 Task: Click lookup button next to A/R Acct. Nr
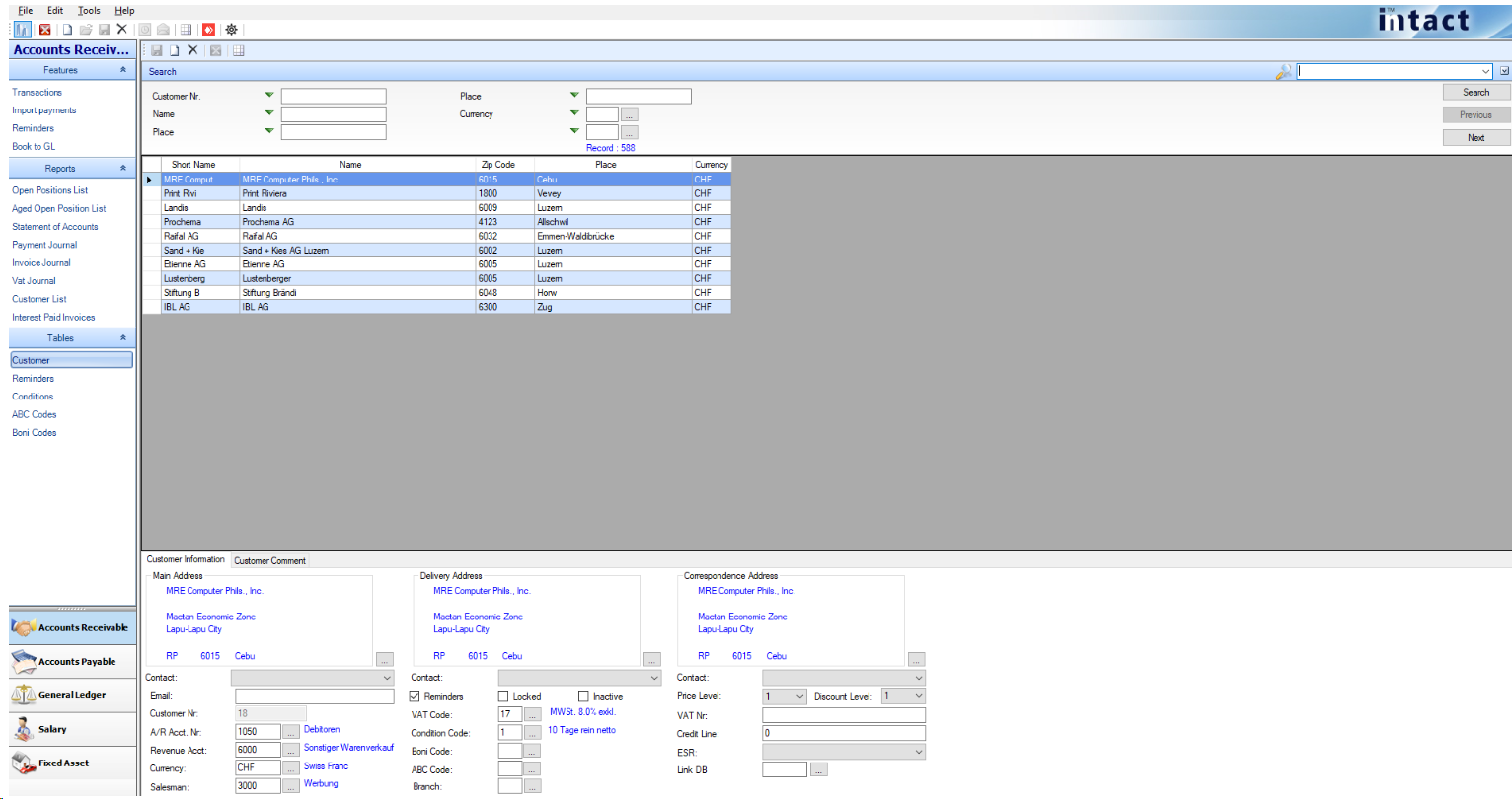(291, 732)
